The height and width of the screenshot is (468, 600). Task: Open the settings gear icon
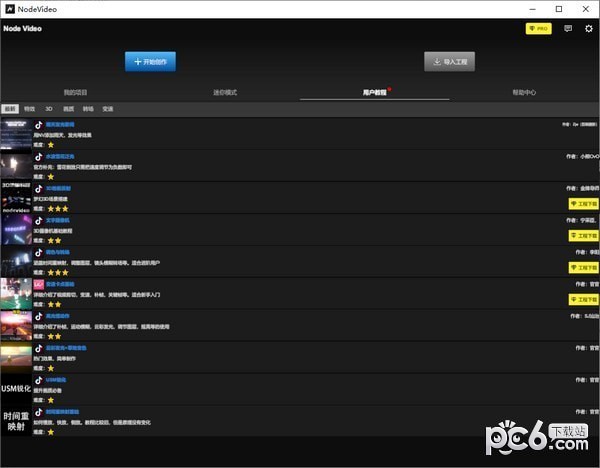589,28
